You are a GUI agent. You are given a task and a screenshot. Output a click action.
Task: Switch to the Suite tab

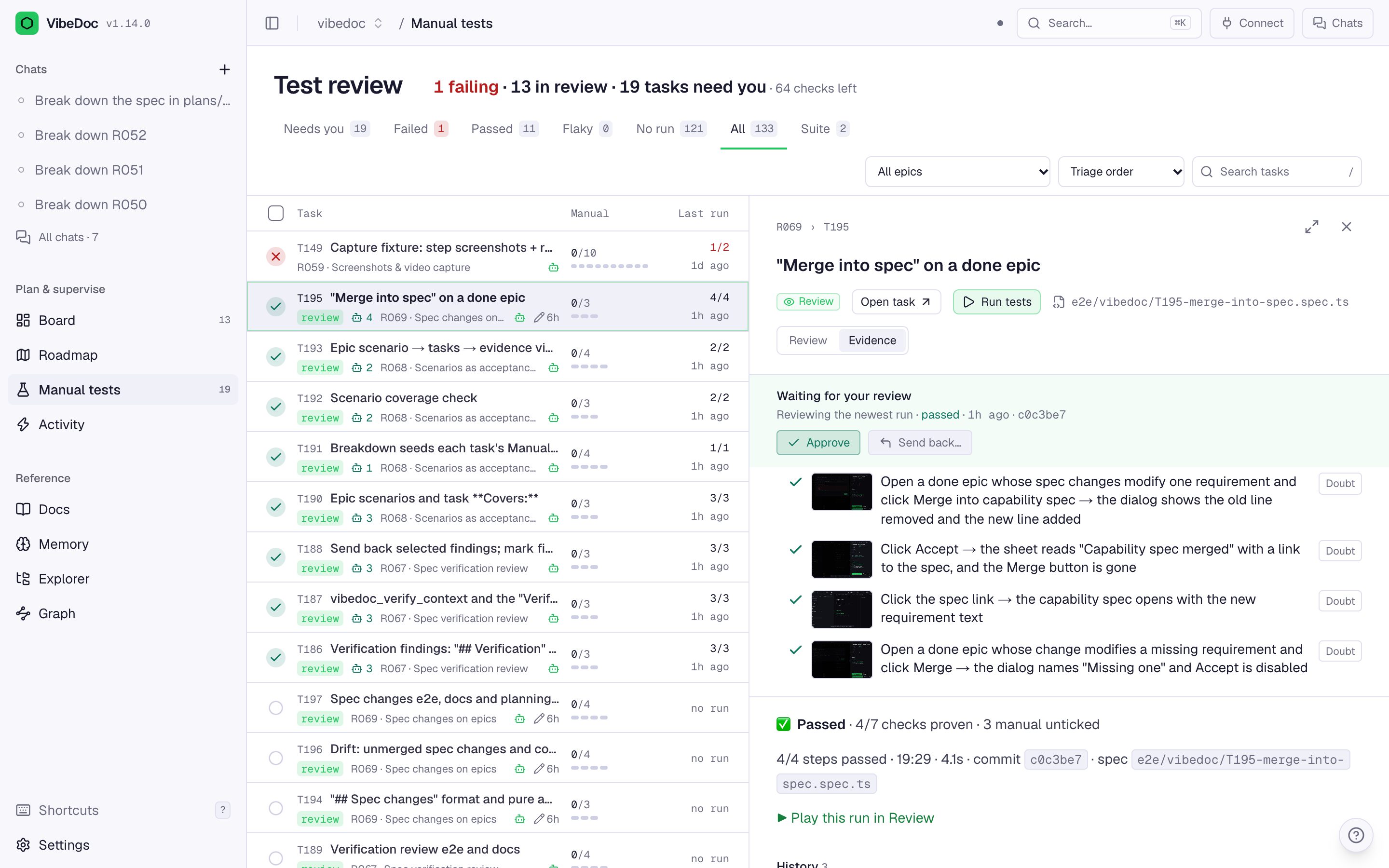[x=825, y=129]
